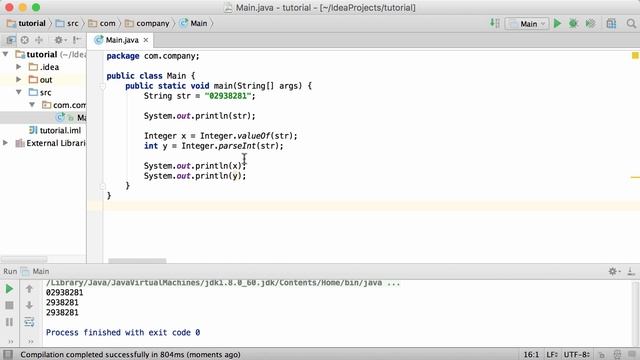Click the Run console vertical scrollbar

(x=636, y=313)
